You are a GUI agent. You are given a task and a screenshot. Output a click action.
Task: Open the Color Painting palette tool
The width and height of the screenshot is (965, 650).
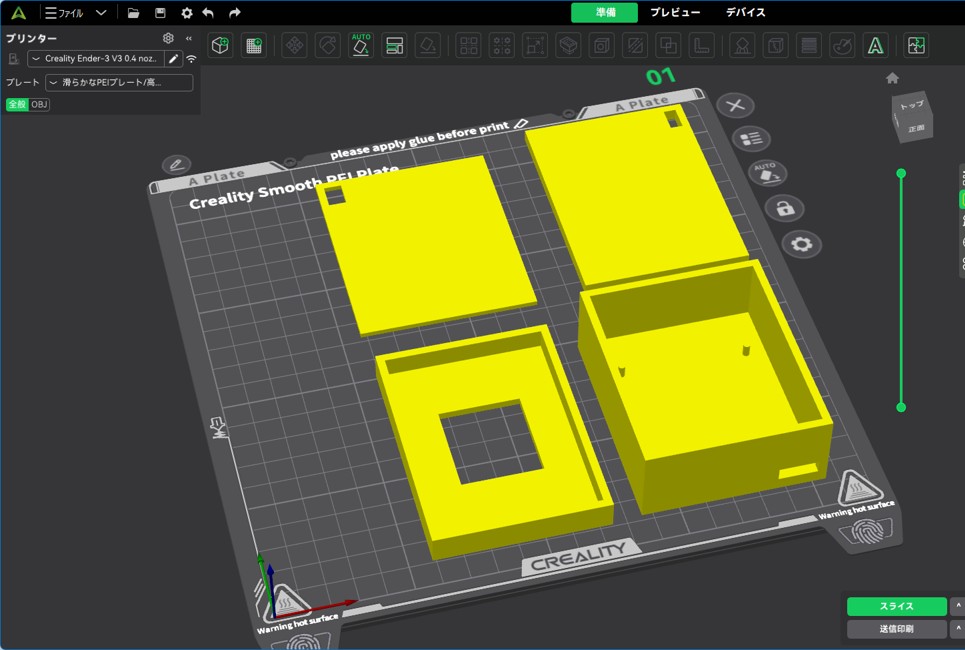tap(842, 45)
